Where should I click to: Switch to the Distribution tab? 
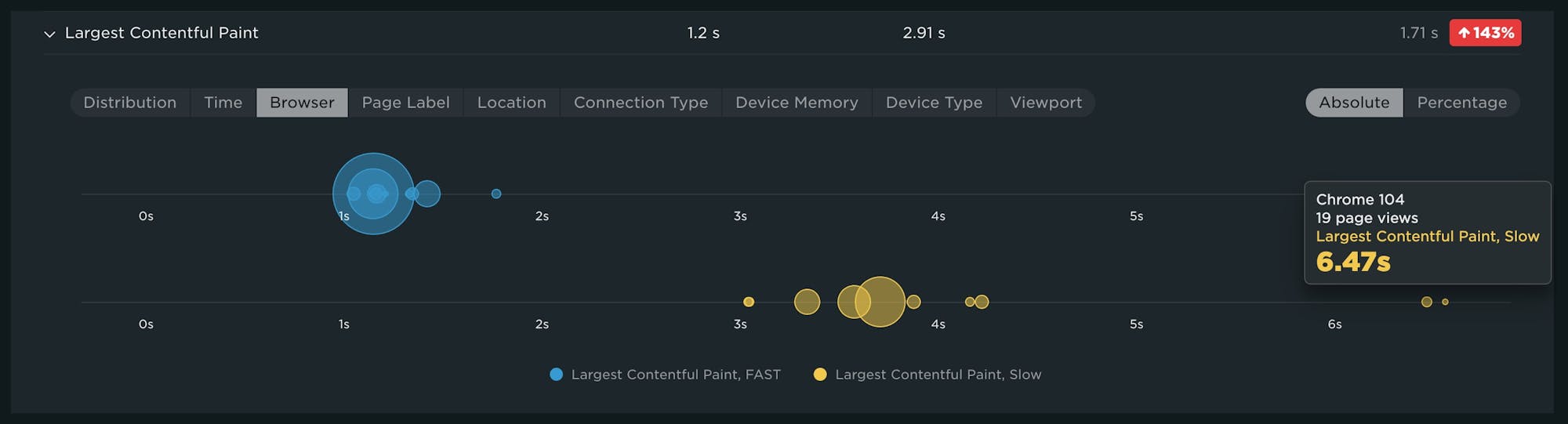coord(130,103)
